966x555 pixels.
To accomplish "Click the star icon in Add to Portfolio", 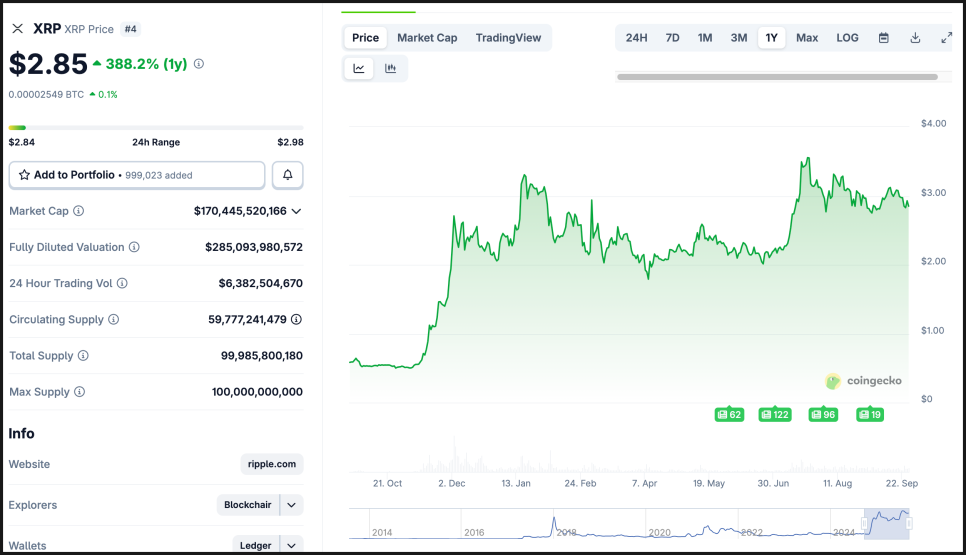I will point(25,175).
